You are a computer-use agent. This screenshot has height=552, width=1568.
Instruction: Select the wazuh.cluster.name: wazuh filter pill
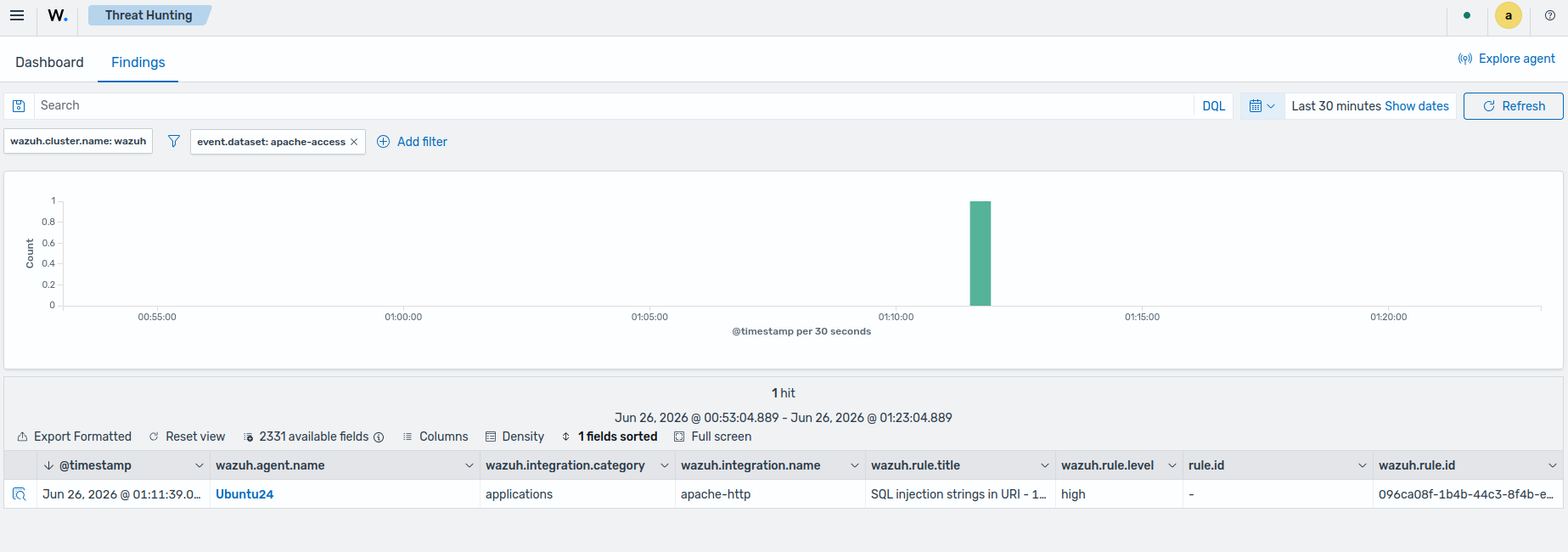point(78,141)
